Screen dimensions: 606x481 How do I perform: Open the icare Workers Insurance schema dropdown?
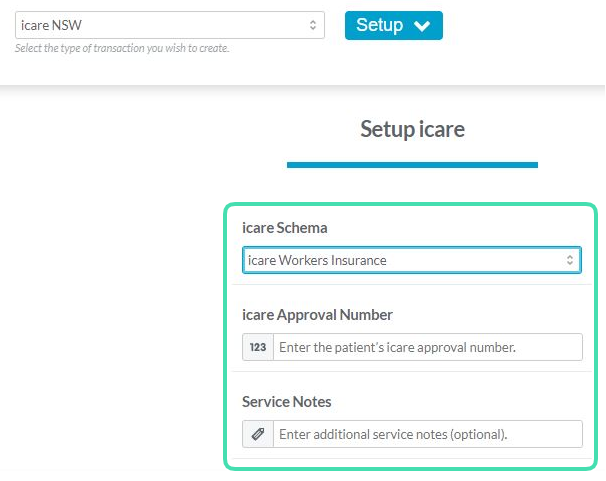coord(412,260)
